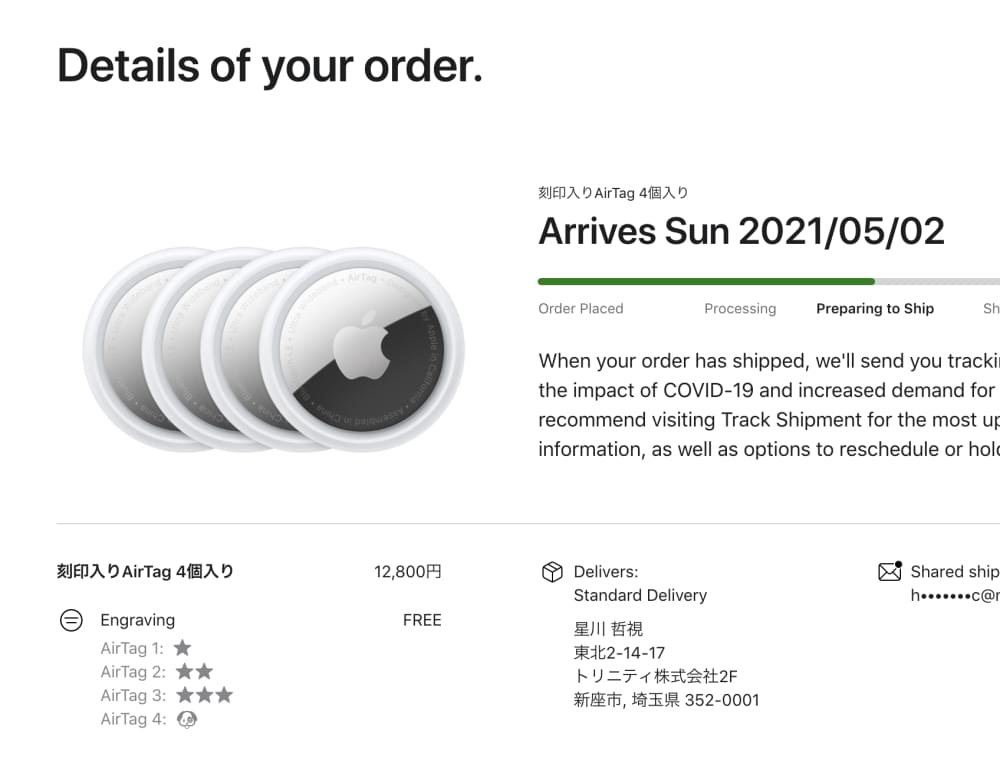The width and height of the screenshot is (1000, 767).
Task: Click the two-star engraving for AirTag 2
Action: pyautogui.click(x=194, y=672)
